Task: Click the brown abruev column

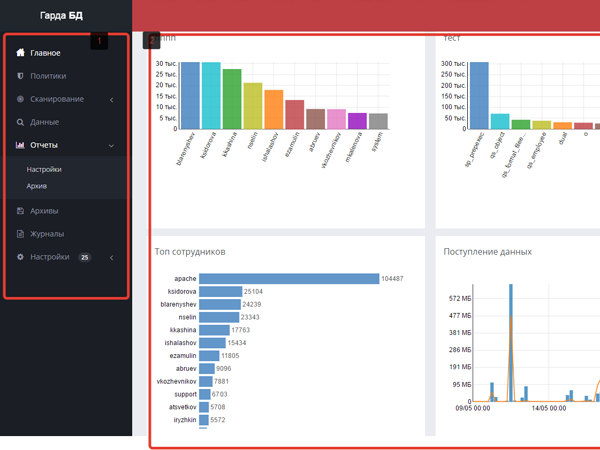Action: pyautogui.click(x=316, y=119)
